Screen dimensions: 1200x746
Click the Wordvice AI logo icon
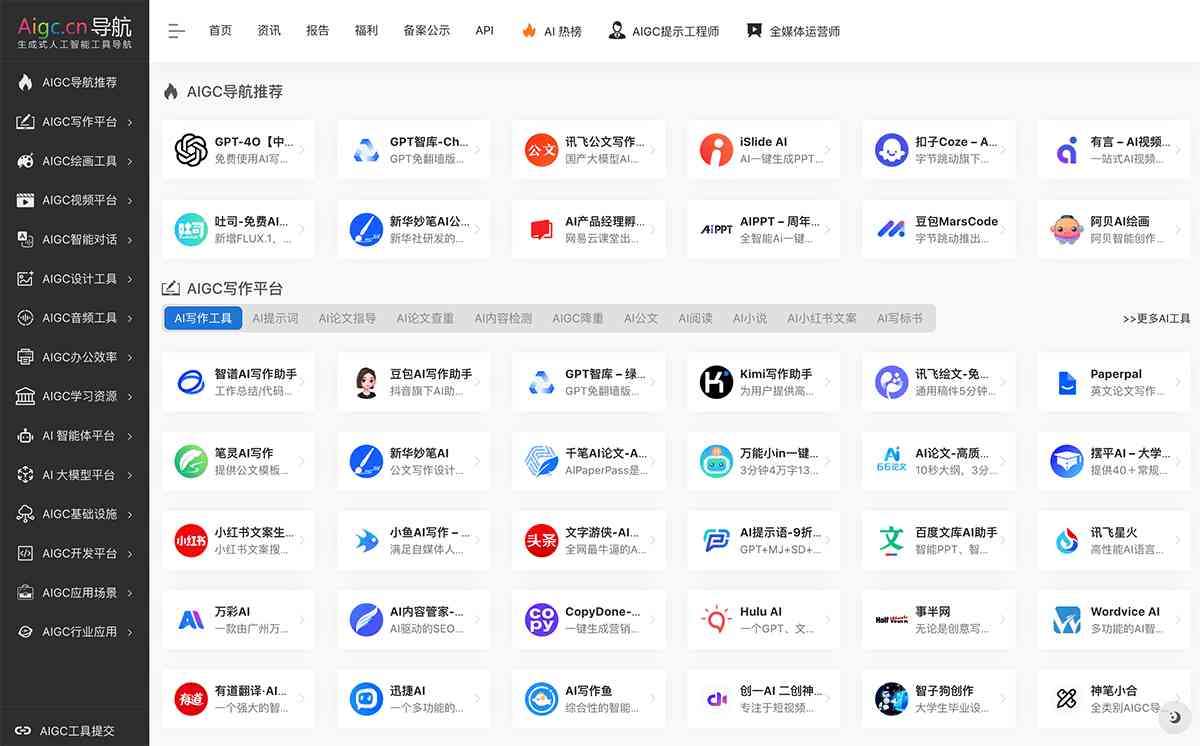coord(1067,619)
